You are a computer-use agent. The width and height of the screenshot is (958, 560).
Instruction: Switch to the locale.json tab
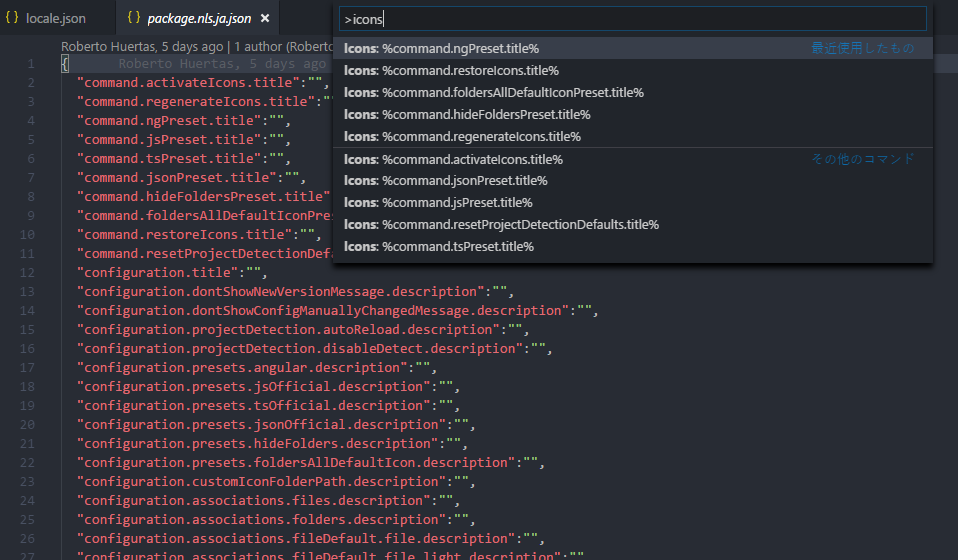[56, 18]
